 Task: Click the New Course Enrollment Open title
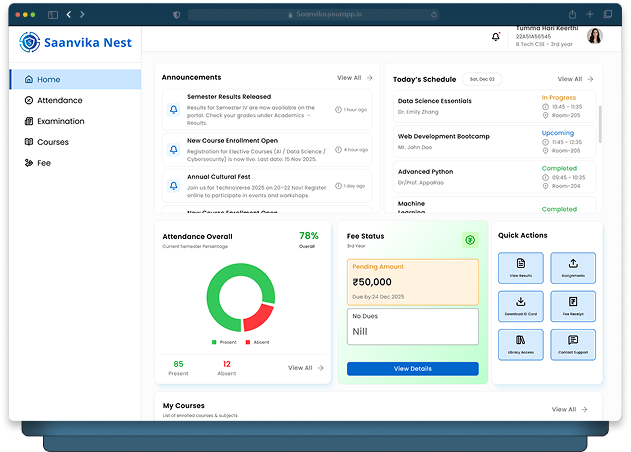coord(233,140)
